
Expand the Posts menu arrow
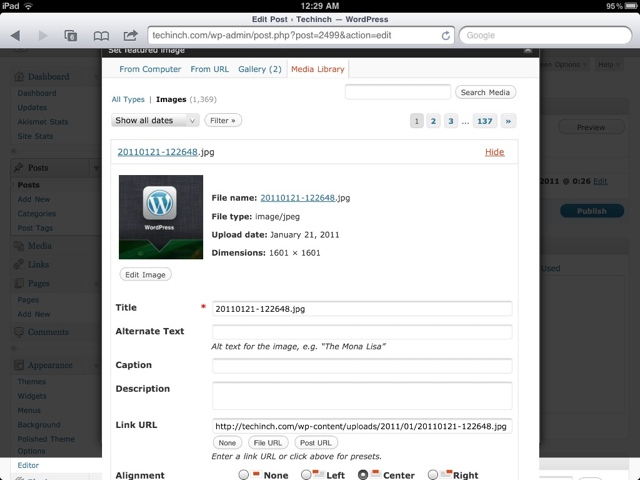pyautogui.click(x=96, y=168)
